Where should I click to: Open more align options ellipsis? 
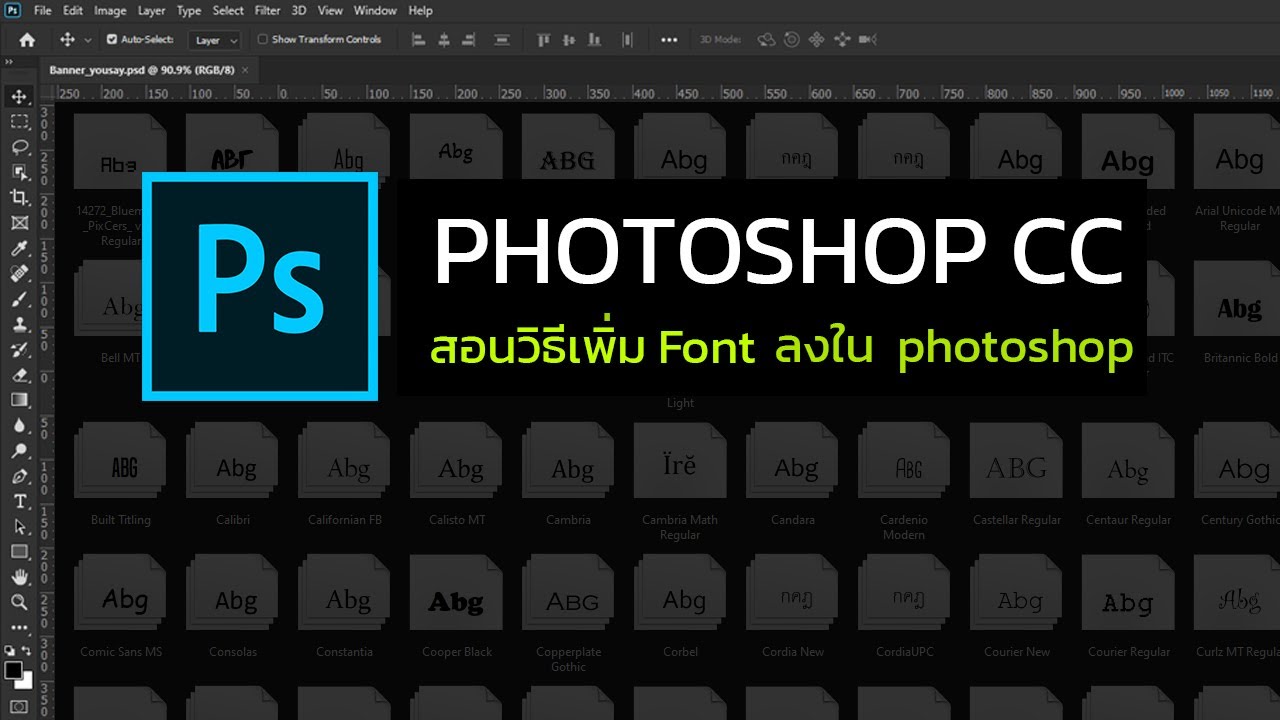tap(669, 40)
